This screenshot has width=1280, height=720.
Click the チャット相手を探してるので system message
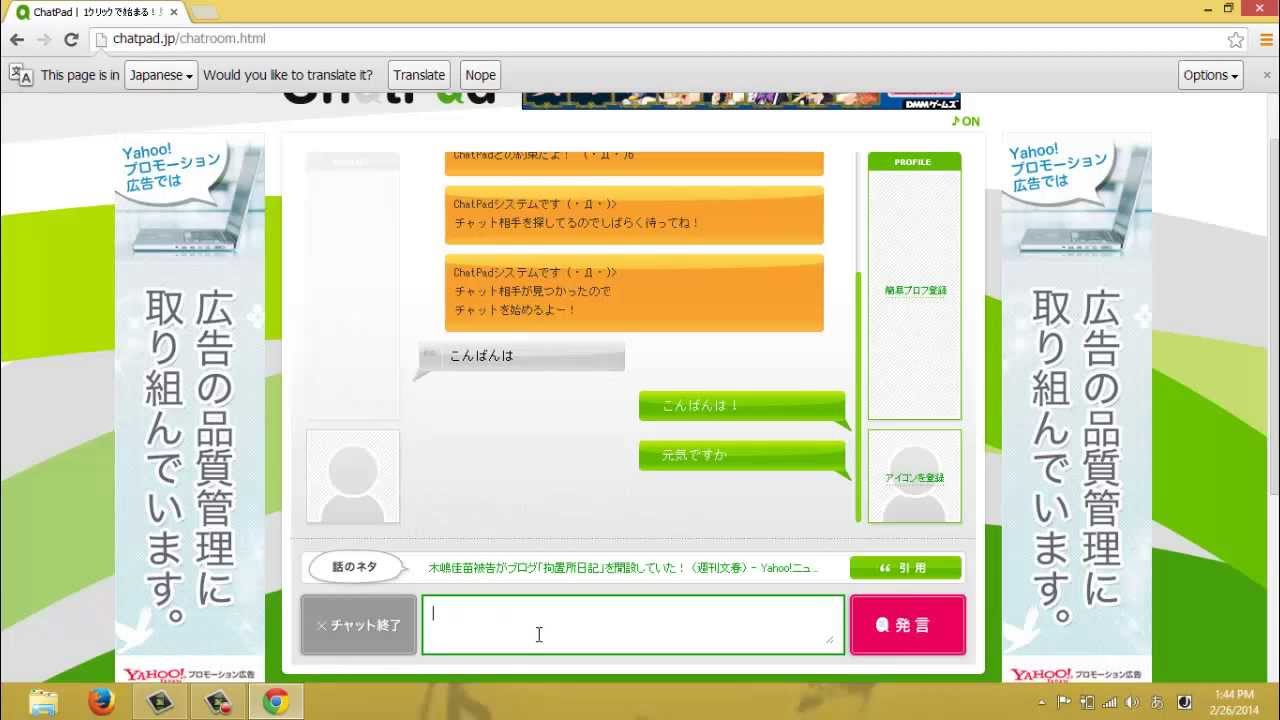[x=634, y=215]
